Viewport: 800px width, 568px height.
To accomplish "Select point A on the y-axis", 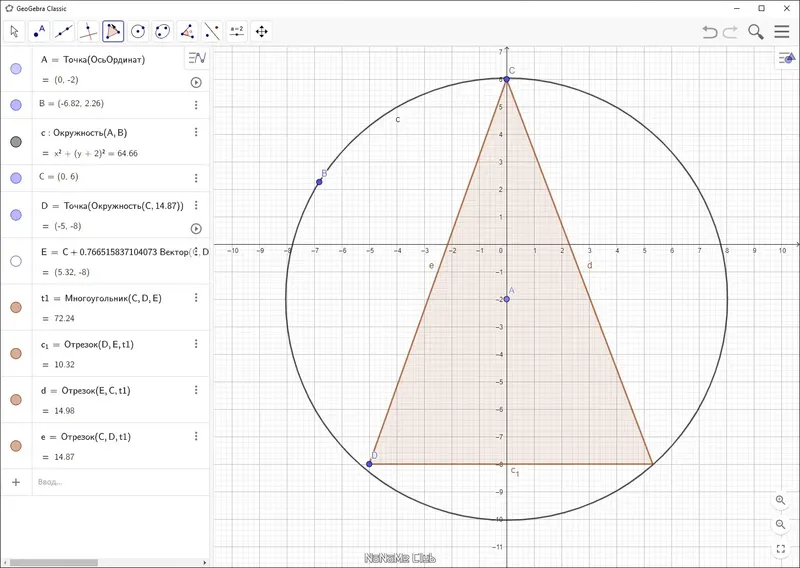I will pos(506,299).
